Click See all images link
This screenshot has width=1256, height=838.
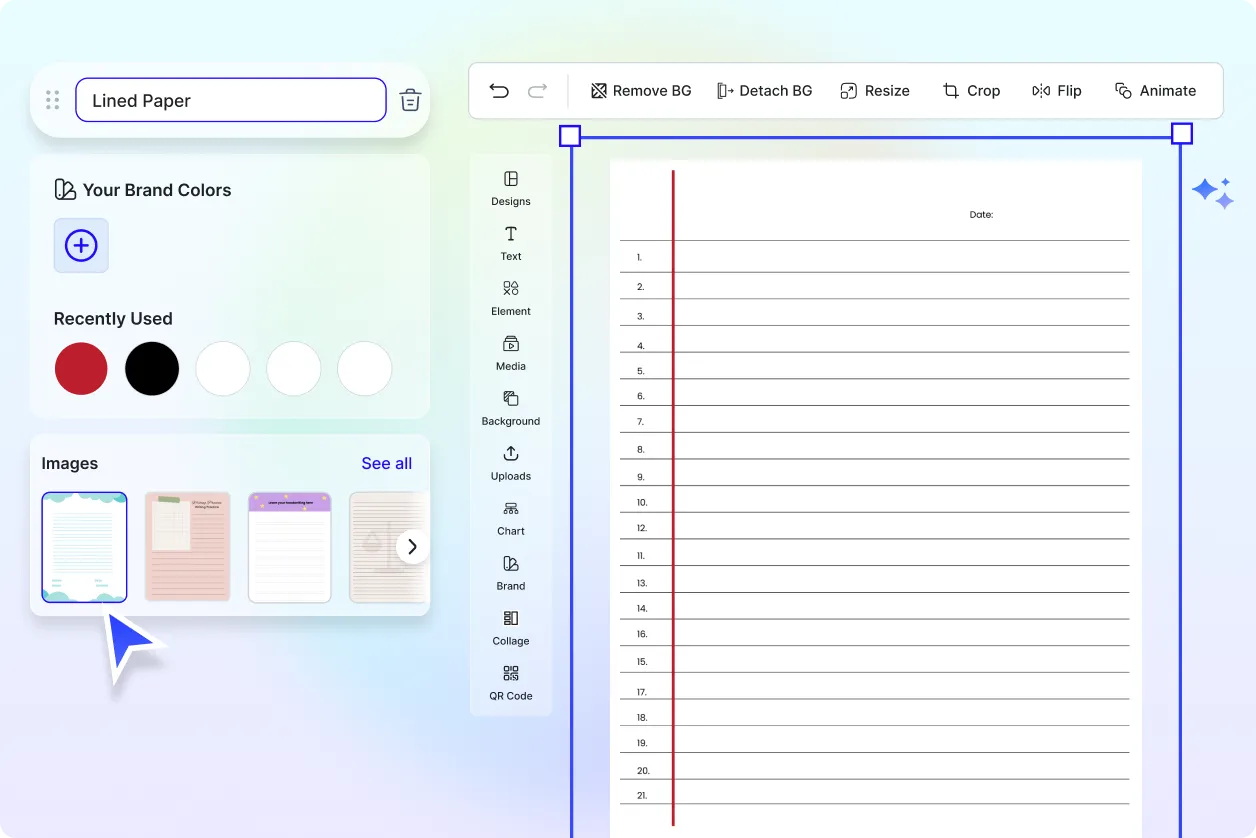(386, 463)
